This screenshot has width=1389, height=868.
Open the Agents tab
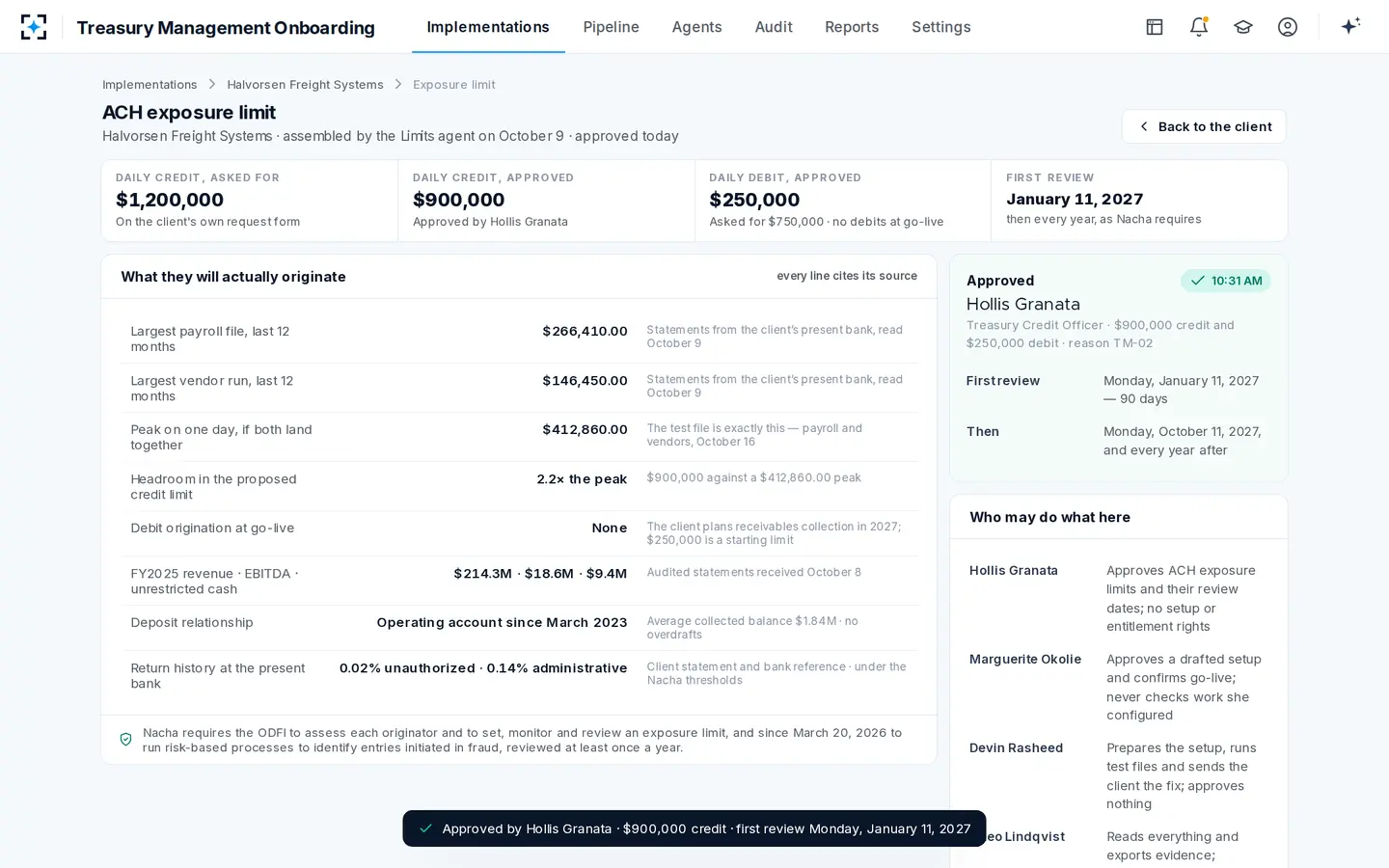pos(697,27)
